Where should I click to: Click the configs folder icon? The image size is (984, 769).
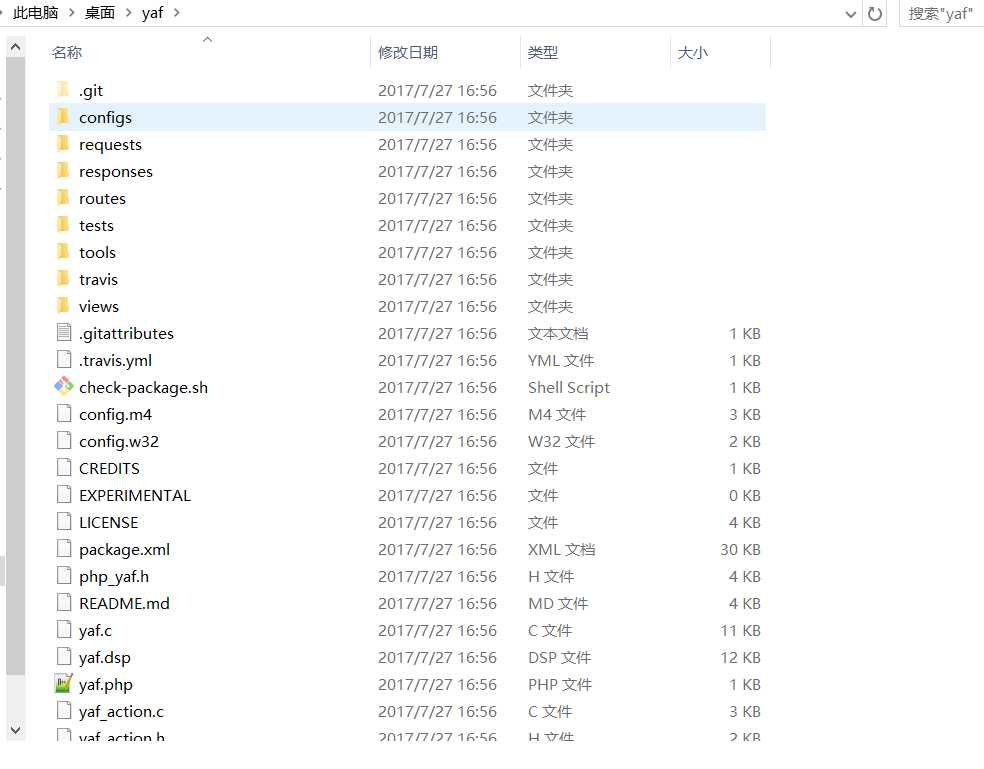[x=63, y=116]
